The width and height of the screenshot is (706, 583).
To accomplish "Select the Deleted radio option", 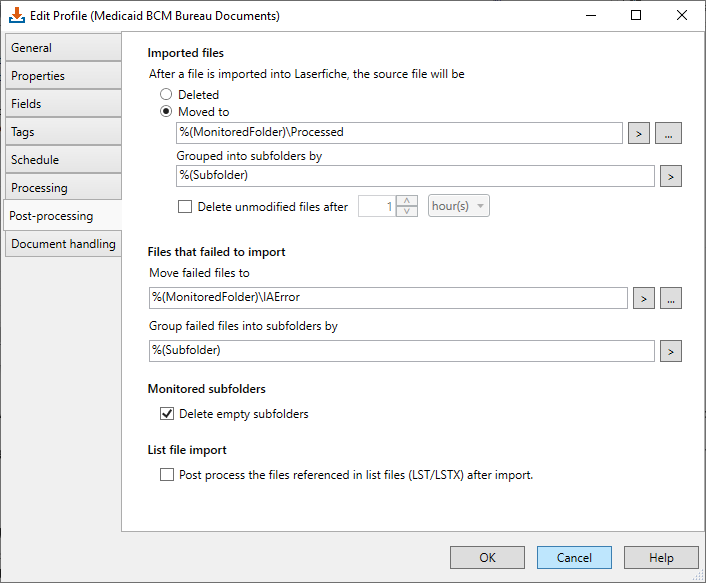I will click(166, 94).
